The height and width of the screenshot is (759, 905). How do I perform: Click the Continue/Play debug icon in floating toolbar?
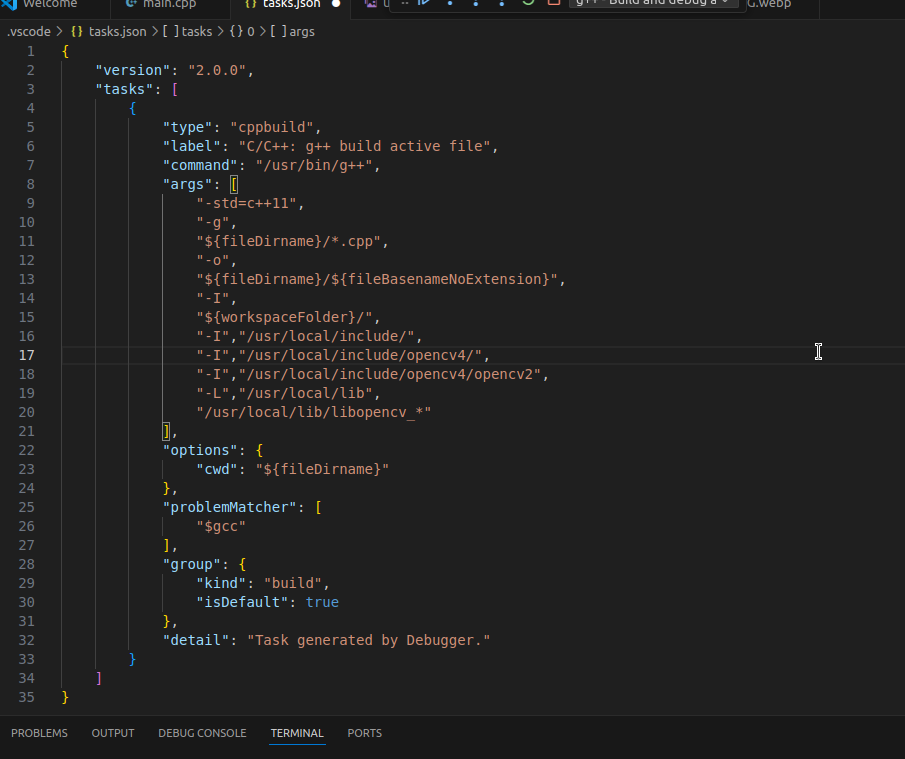coord(425,5)
